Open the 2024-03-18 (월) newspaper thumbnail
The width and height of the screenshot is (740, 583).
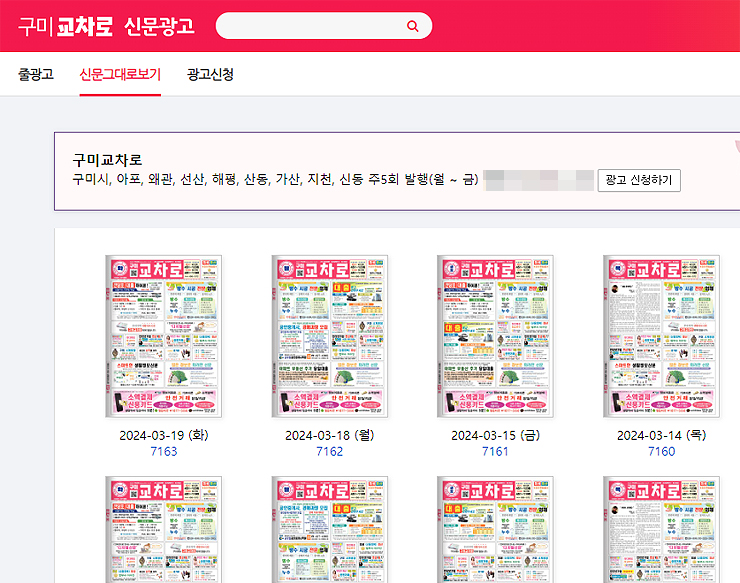point(329,336)
